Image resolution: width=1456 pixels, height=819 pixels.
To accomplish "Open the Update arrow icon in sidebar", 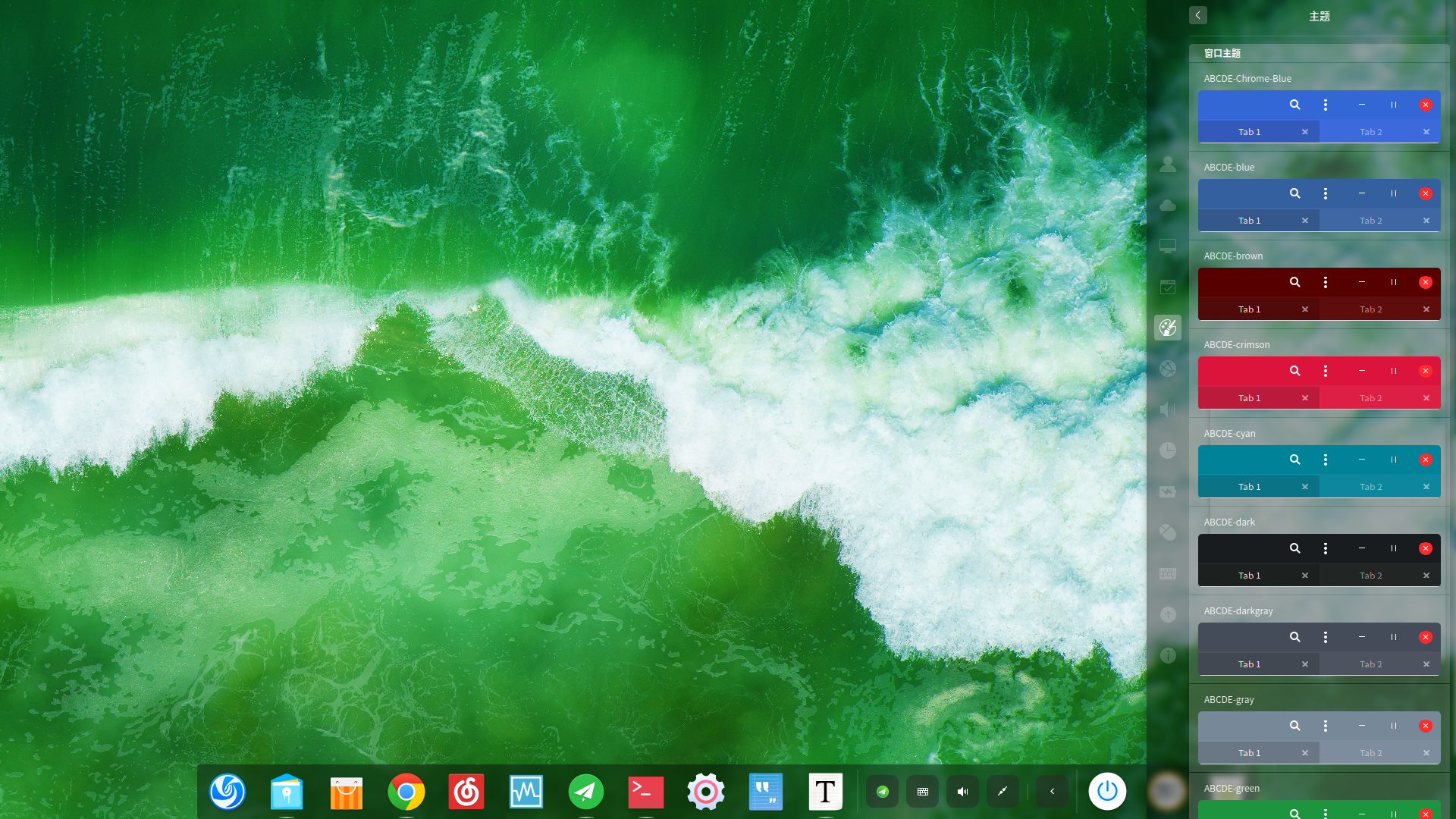I will pos(1168,614).
